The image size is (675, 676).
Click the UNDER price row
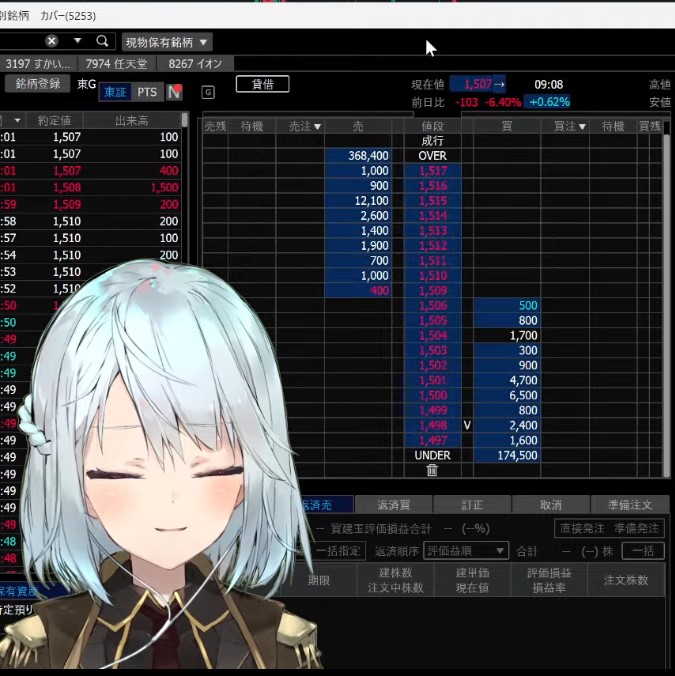[432, 456]
